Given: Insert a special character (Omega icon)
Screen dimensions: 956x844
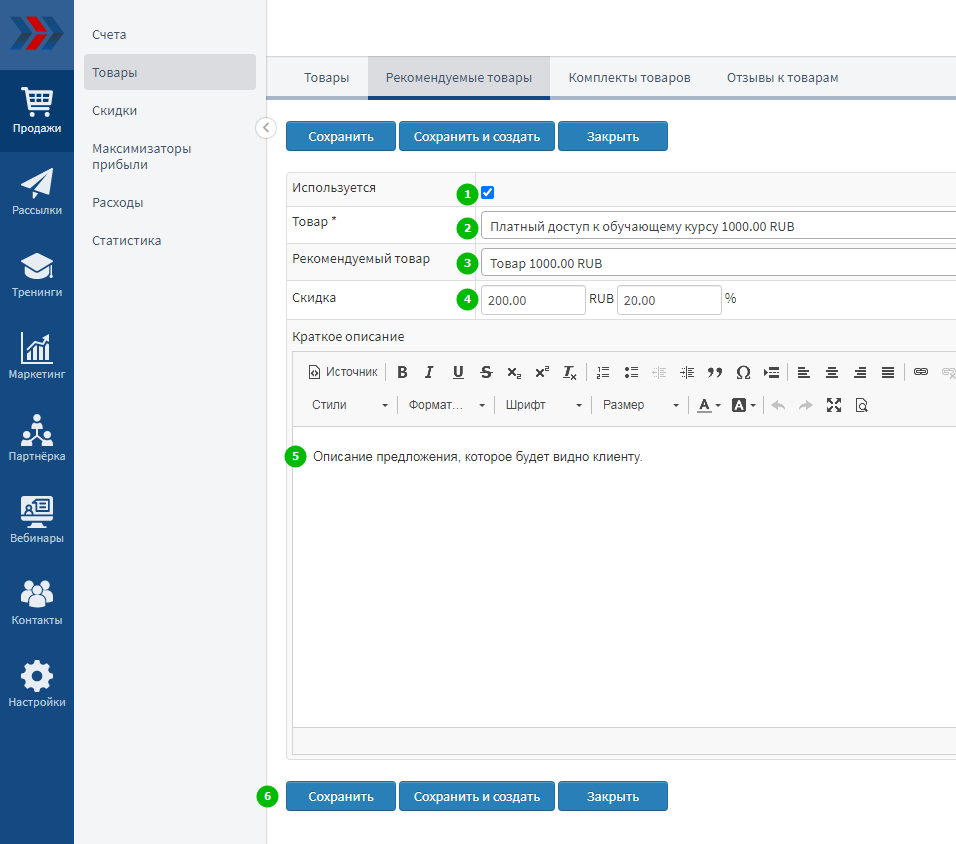Looking at the screenshot, I should coord(743,372).
